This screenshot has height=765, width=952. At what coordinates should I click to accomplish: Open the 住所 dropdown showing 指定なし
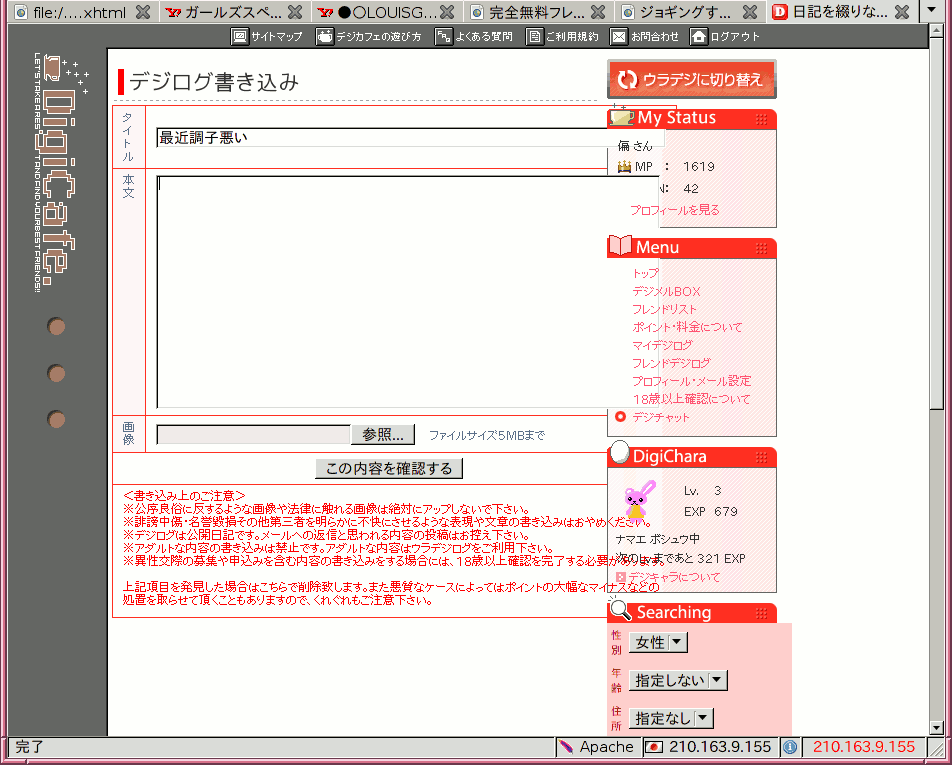[x=670, y=718]
